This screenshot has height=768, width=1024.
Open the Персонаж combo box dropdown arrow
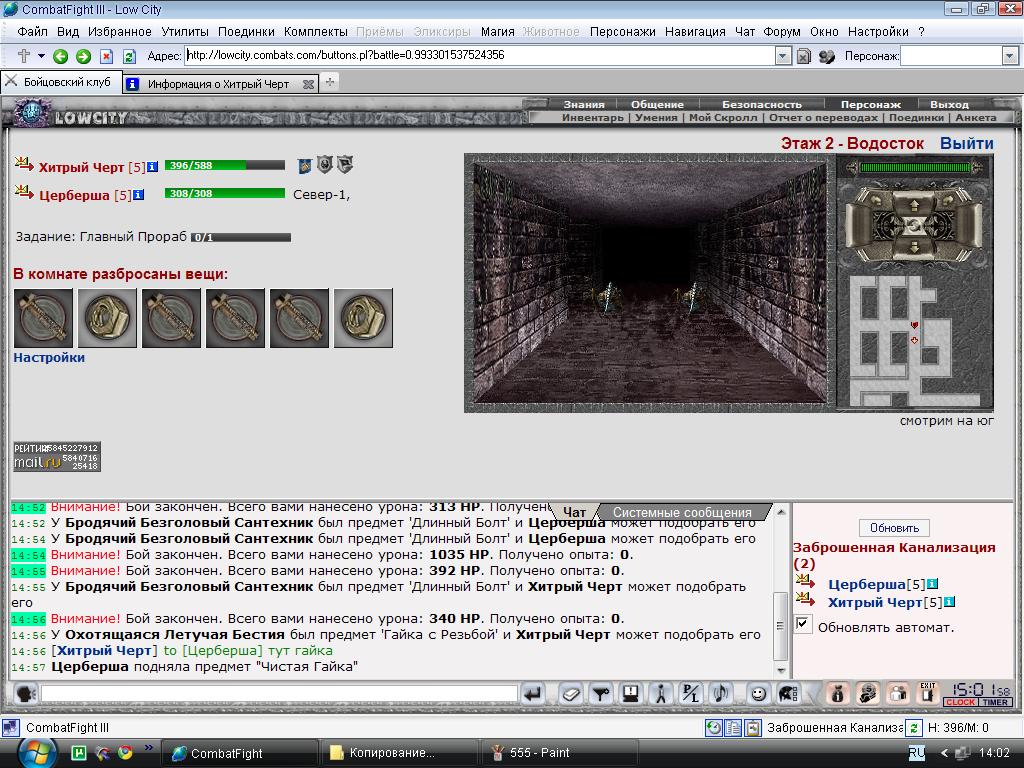[x=1010, y=56]
